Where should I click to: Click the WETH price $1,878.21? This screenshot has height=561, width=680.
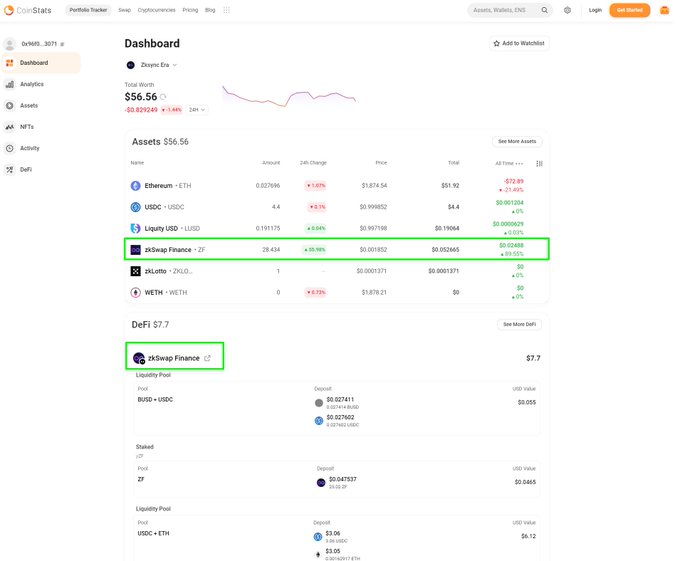[374, 292]
